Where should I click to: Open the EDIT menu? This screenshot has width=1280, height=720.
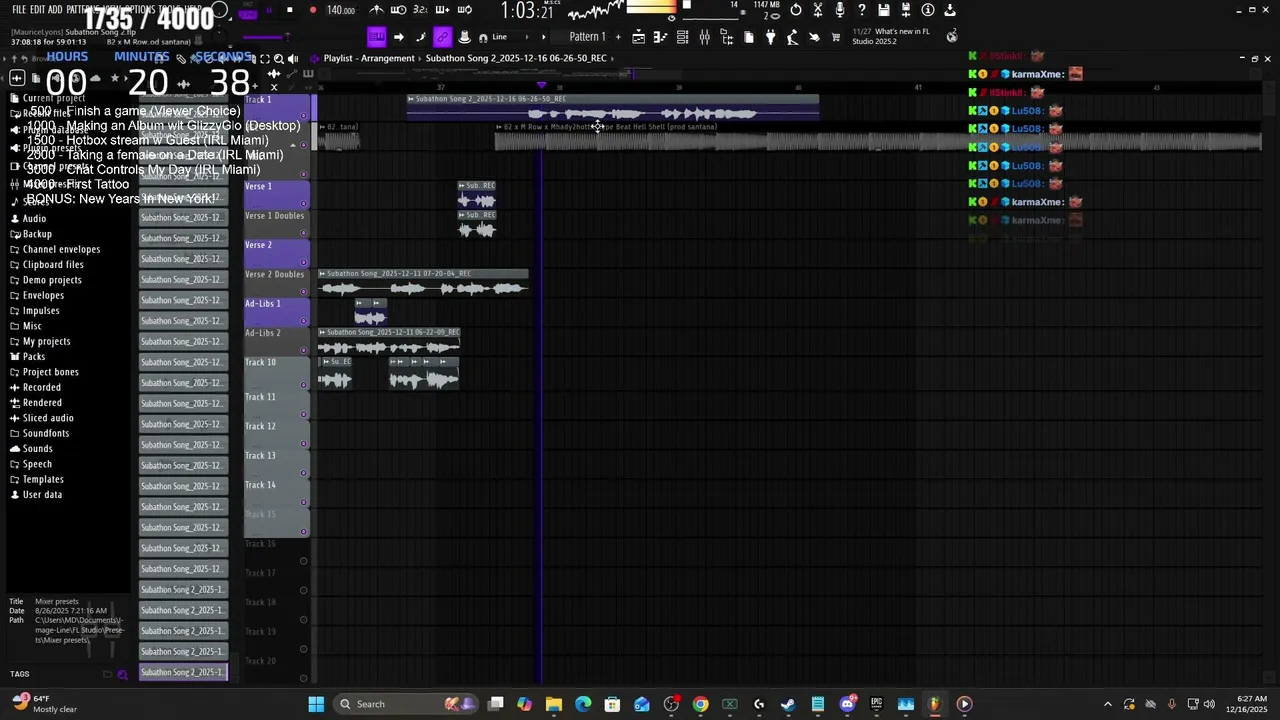coord(38,10)
